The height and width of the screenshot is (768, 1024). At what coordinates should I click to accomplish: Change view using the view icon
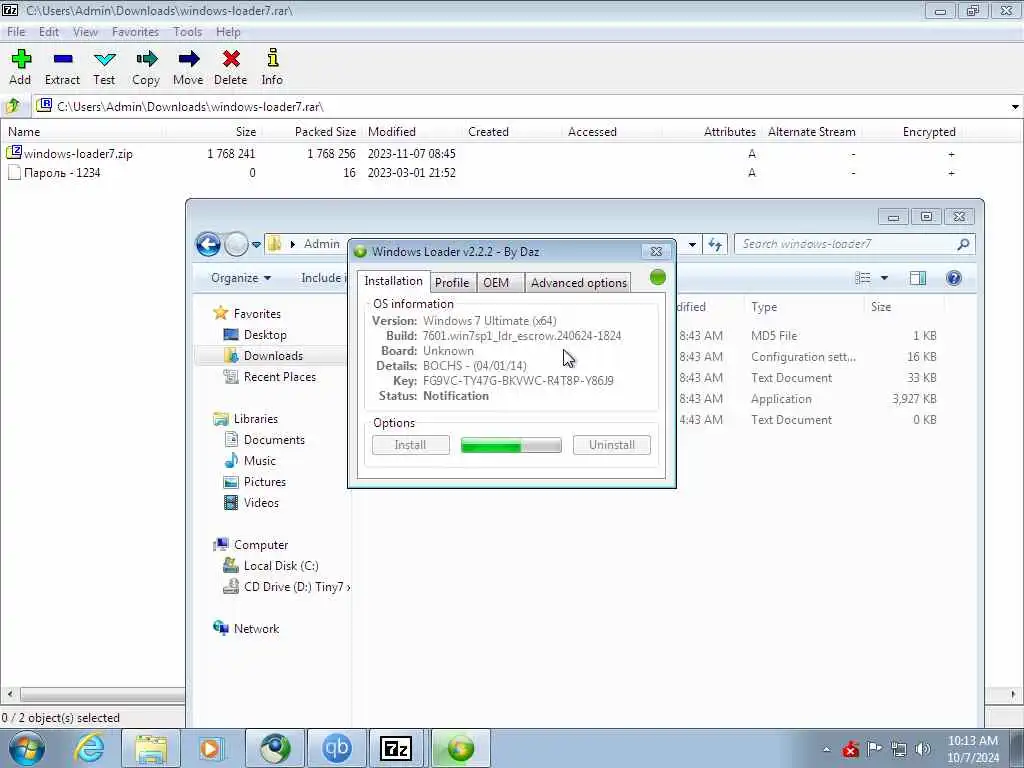coord(863,278)
